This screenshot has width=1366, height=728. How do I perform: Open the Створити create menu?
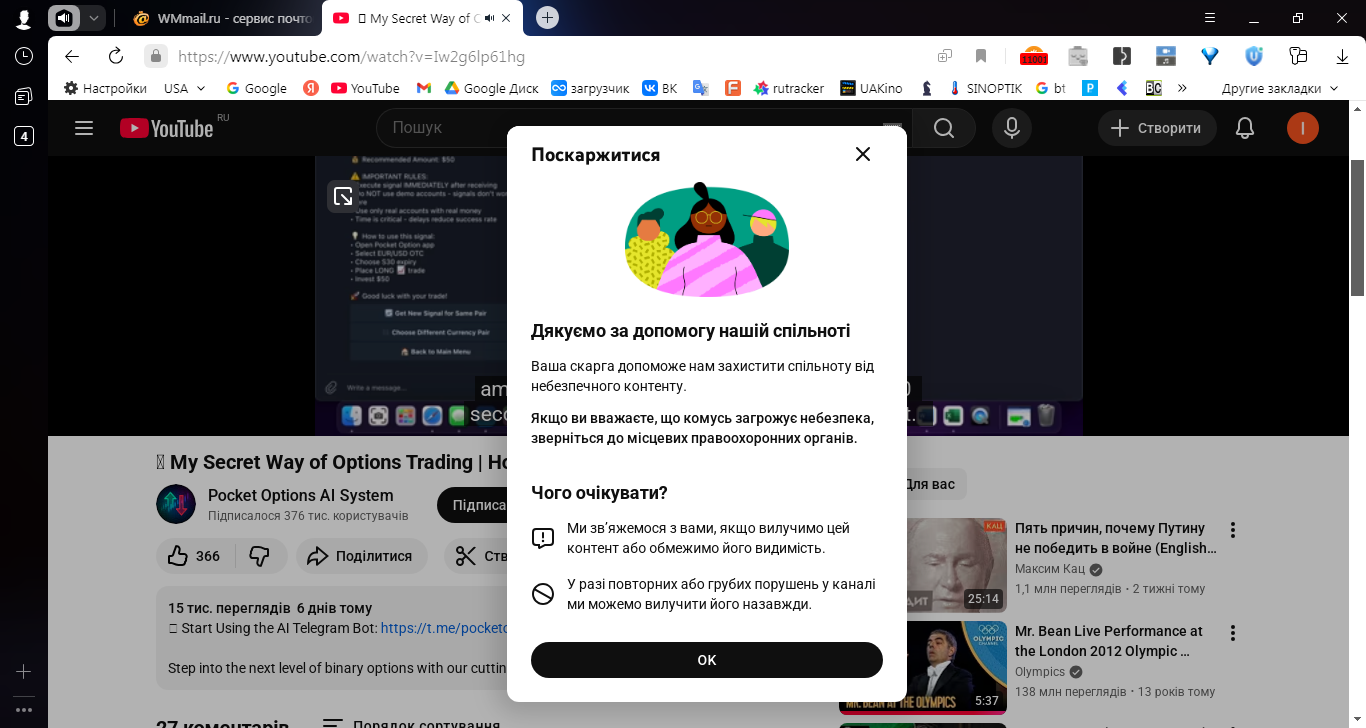pos(1157,128)
